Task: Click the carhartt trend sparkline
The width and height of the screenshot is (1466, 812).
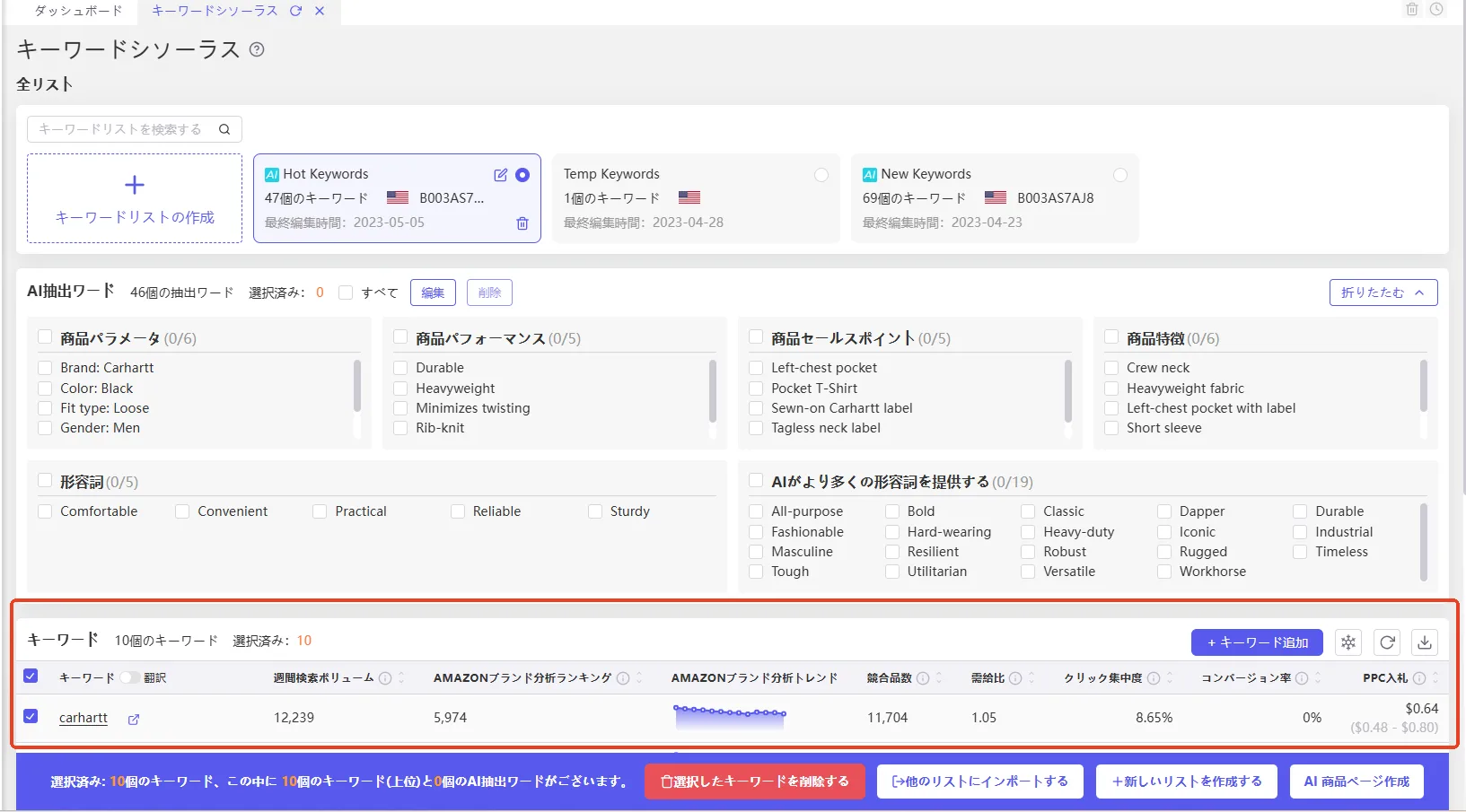Action: (730, 716)
